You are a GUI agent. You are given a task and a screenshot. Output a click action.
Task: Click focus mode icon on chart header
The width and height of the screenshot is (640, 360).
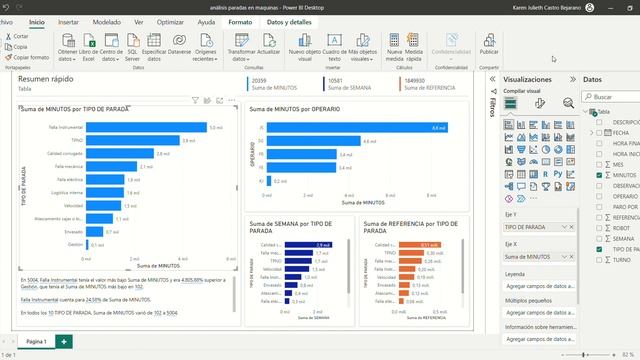[220, 100]
